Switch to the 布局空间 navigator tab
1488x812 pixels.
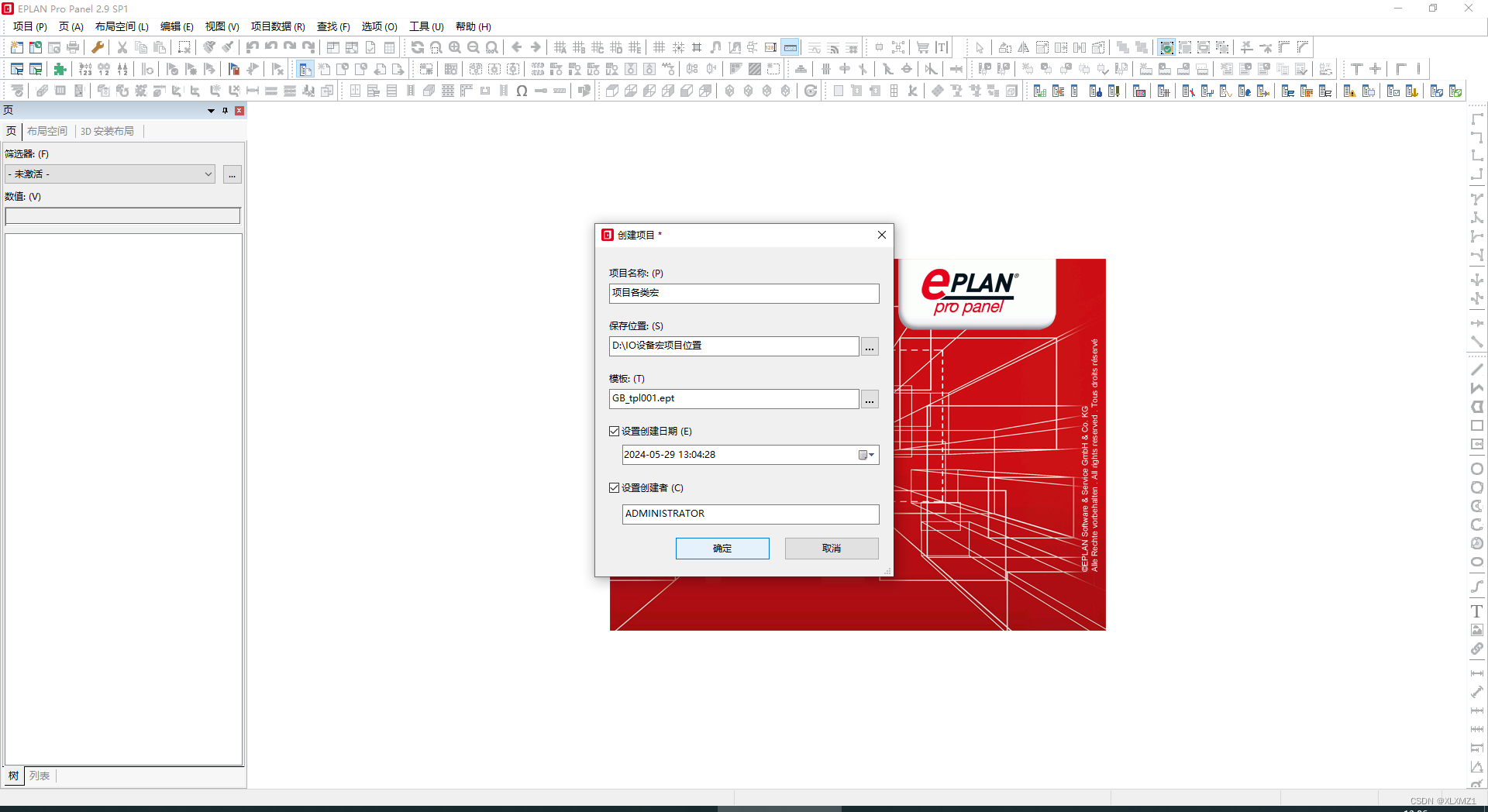[47, 131]
